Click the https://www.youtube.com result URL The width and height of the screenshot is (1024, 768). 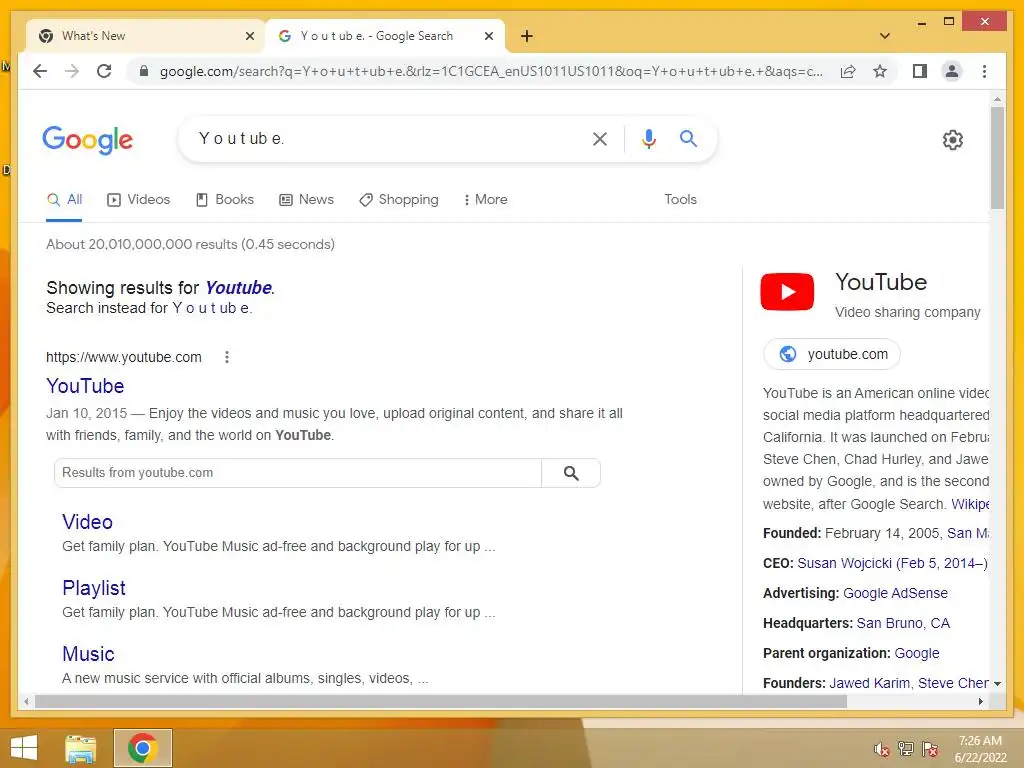(123, 357)
